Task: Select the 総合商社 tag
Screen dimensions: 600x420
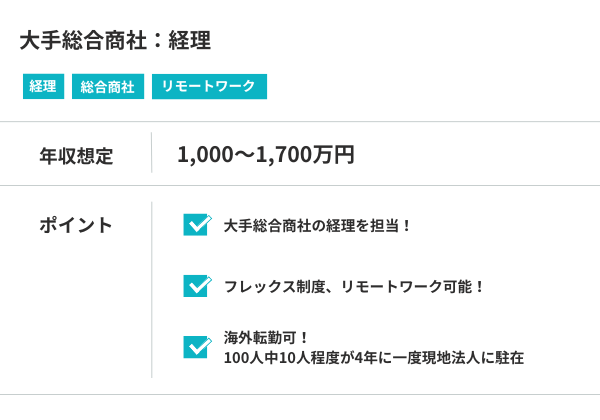Action: [x=108, y=87]
